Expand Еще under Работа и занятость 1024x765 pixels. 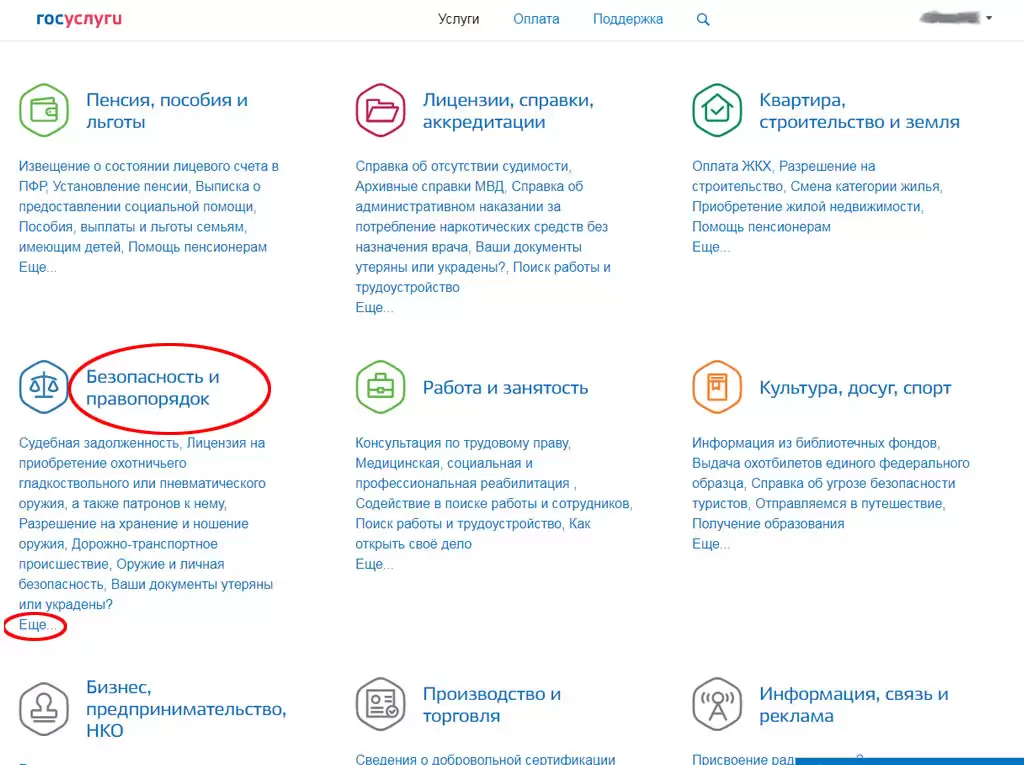[374, 564]
